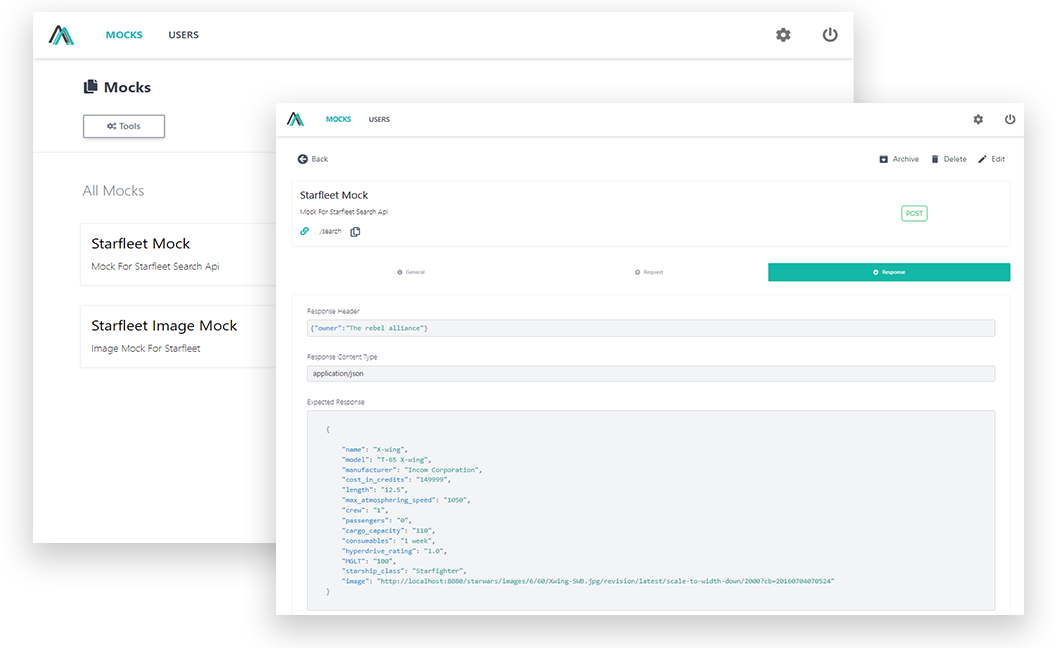Click the Edit button

tap(992, 159)
